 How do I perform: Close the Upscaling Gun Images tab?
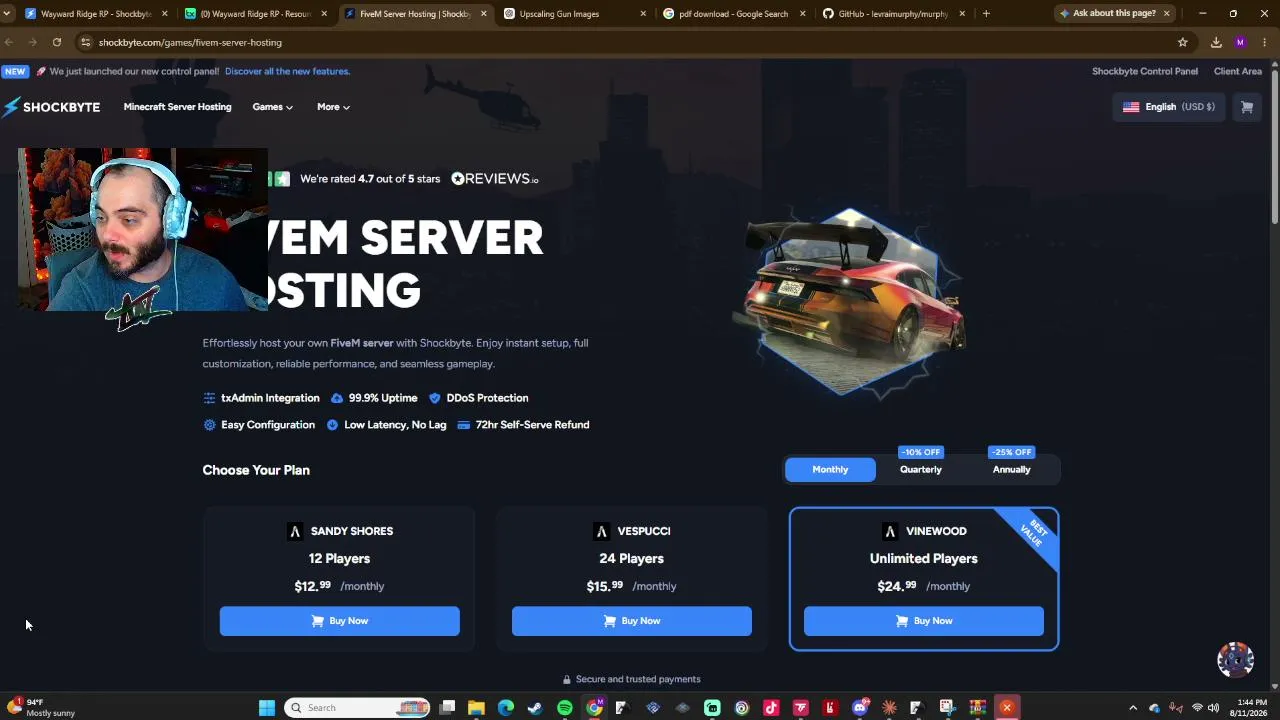(x=643, y=14)
